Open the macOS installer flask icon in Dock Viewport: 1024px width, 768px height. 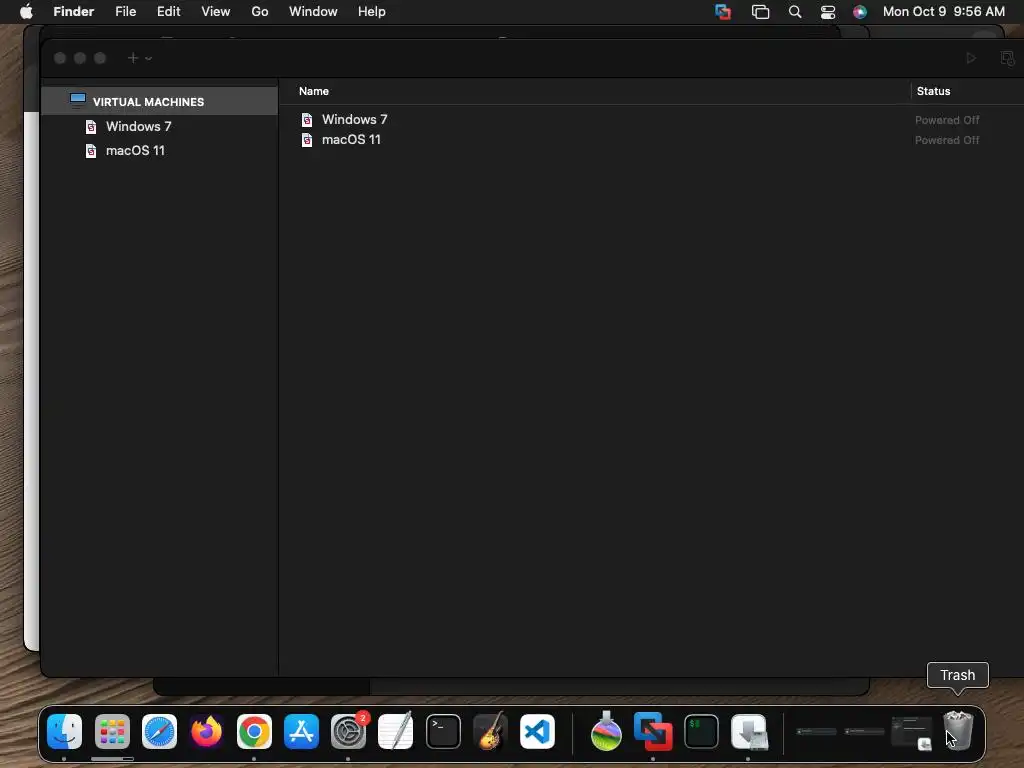(606, 731)
